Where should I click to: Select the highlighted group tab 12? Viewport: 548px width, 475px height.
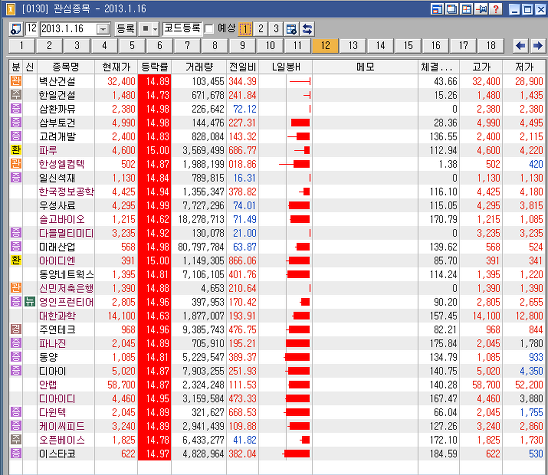click(x=325, y=45)
